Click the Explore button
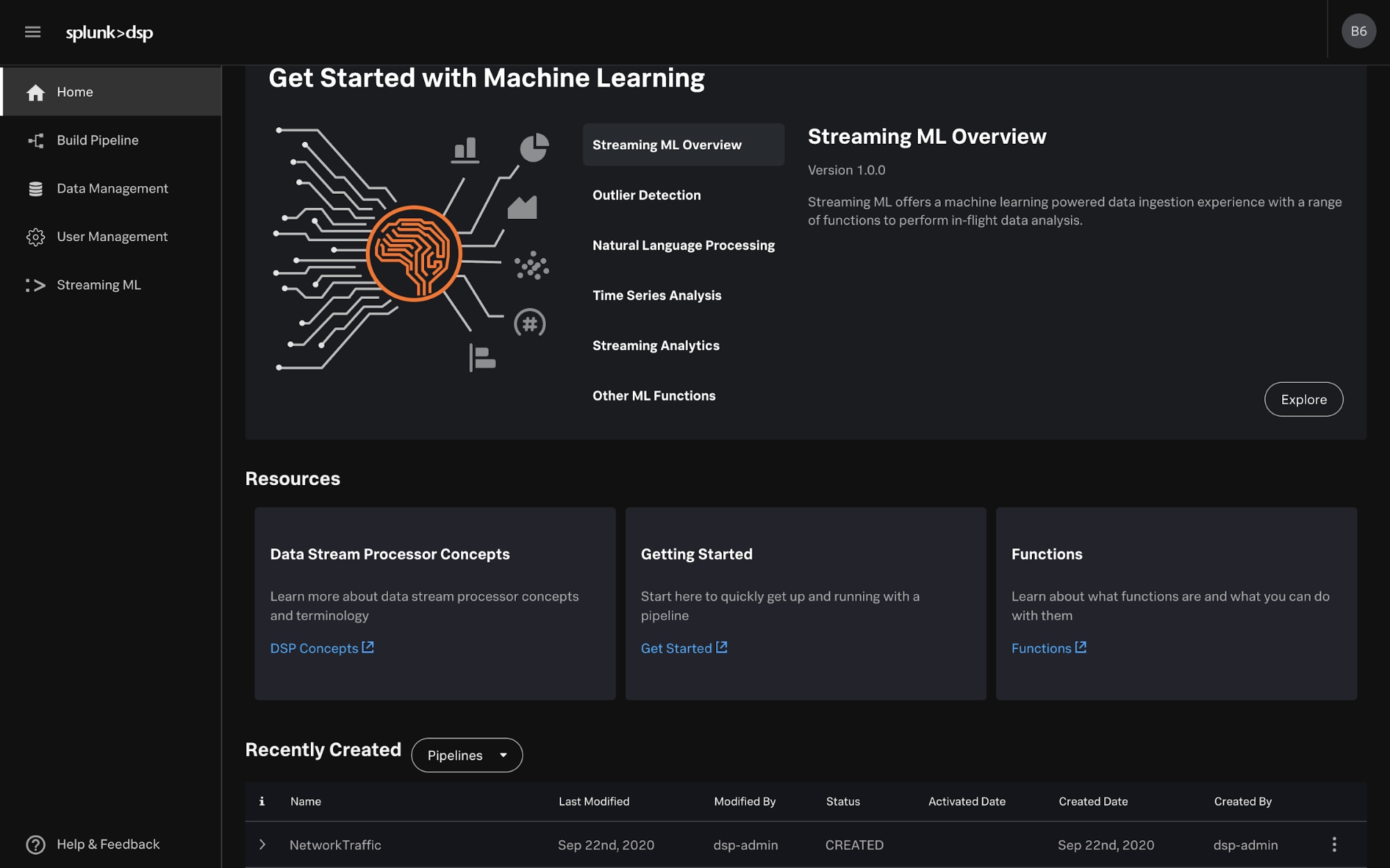 1303,399
